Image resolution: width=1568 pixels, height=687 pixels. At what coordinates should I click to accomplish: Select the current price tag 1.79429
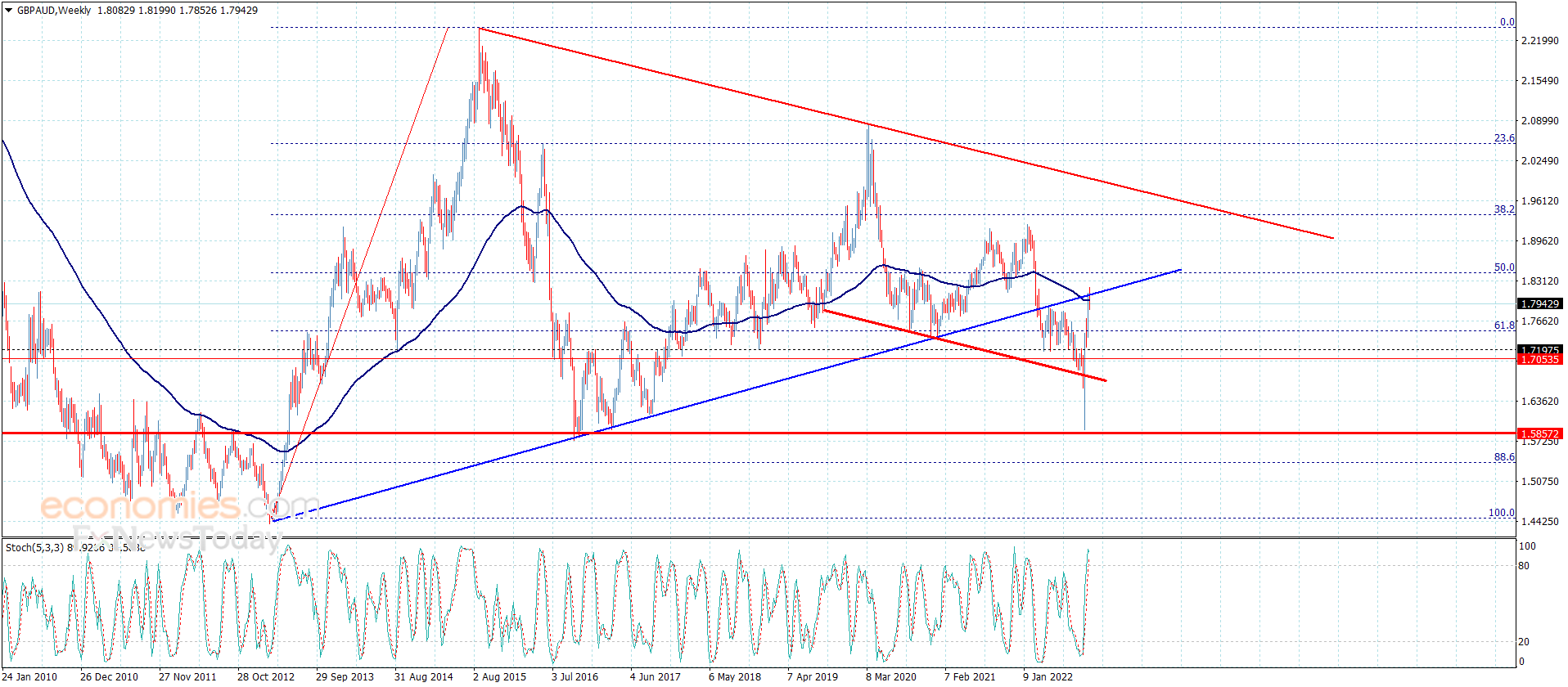1539,304
